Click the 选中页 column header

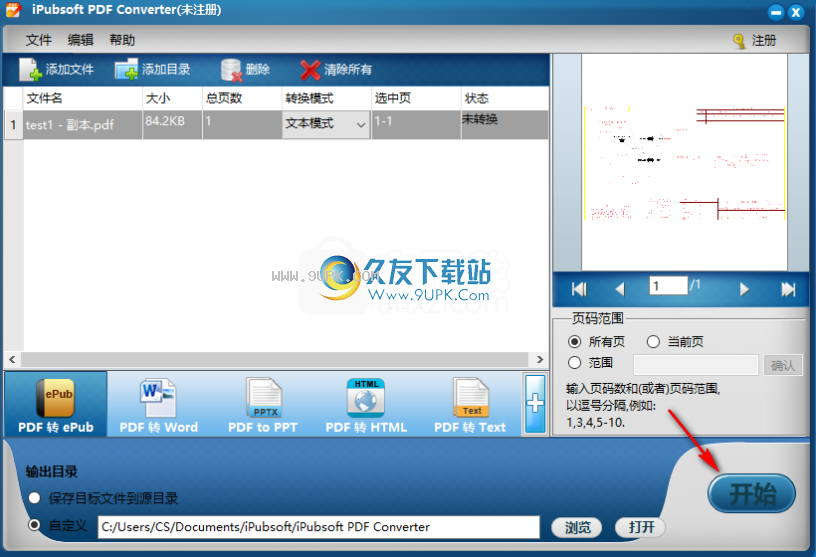[x=416, y=98]
